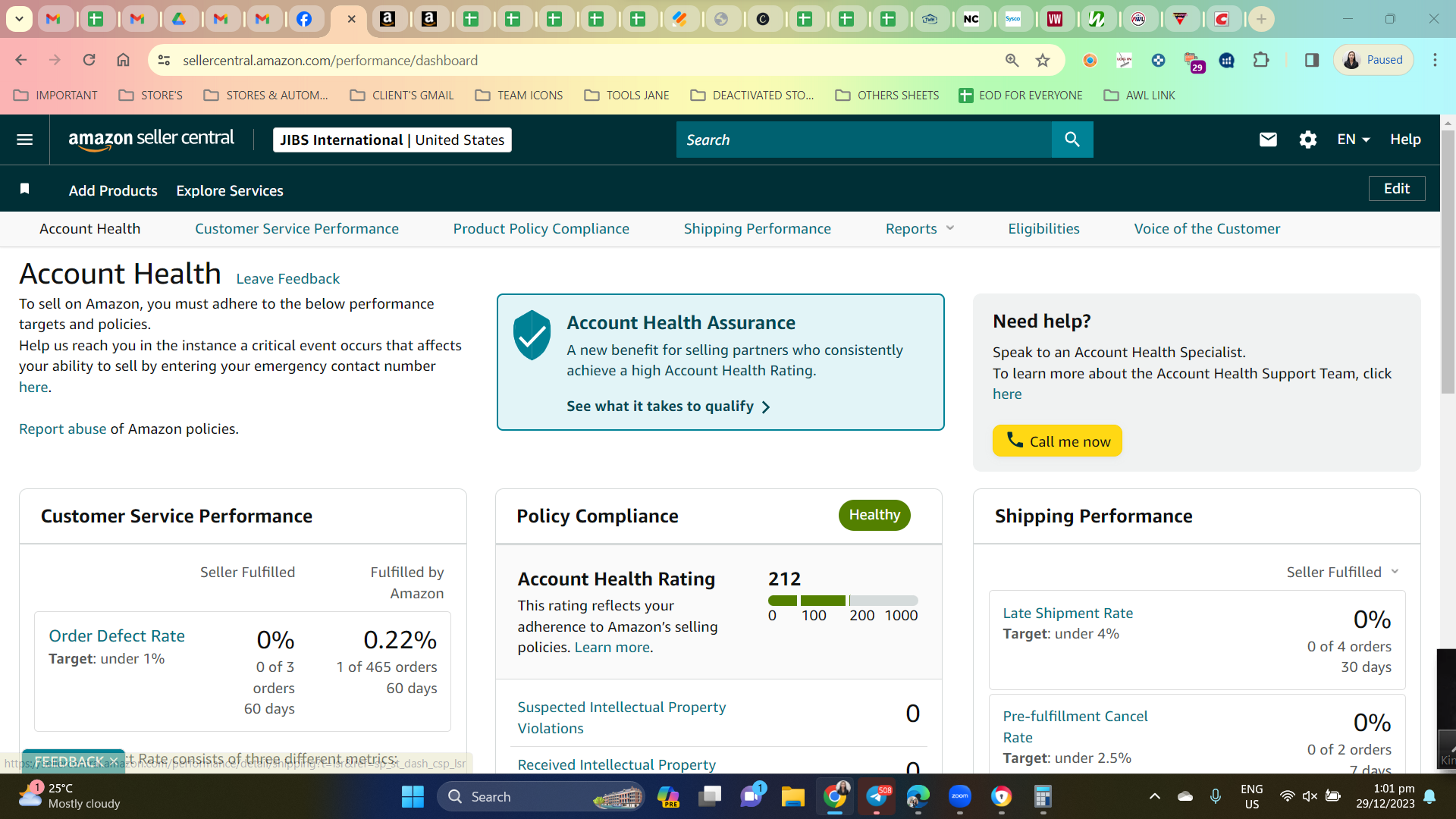Click the browser address bar URL
This screenshot has width=1456, height=819.
coord(330,60)
